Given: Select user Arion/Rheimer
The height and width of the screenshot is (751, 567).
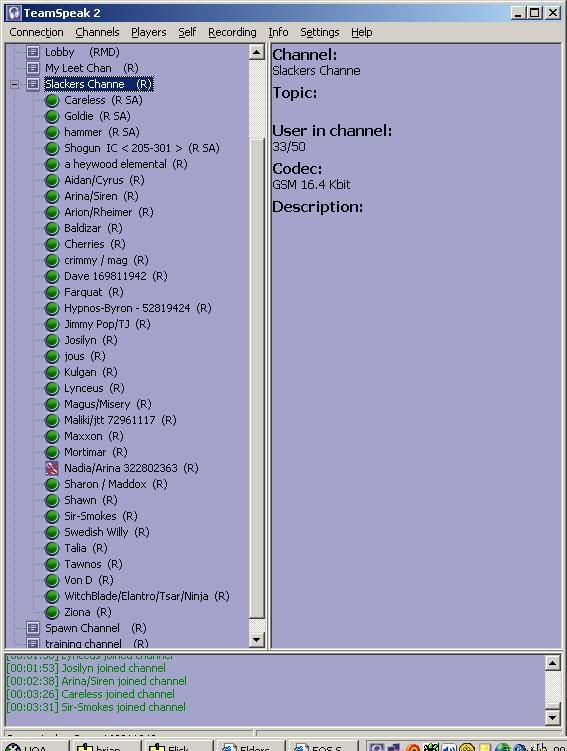Looking at the screenshot, I should pyautogui.click(x=109, y=212).
